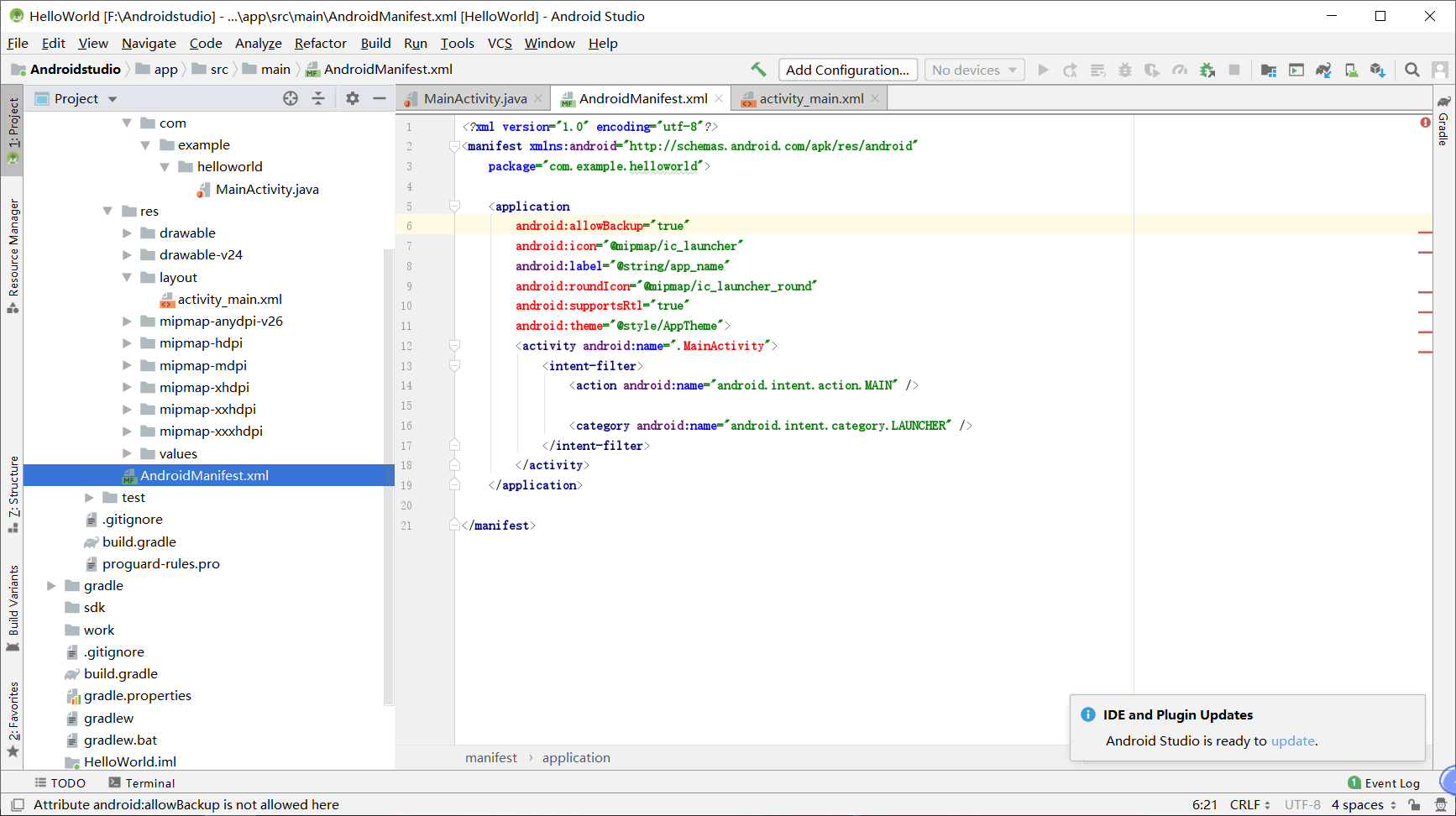Toggle the 1: Project side panel
The width and height of the screenshot is (1456, 816).
13,130
